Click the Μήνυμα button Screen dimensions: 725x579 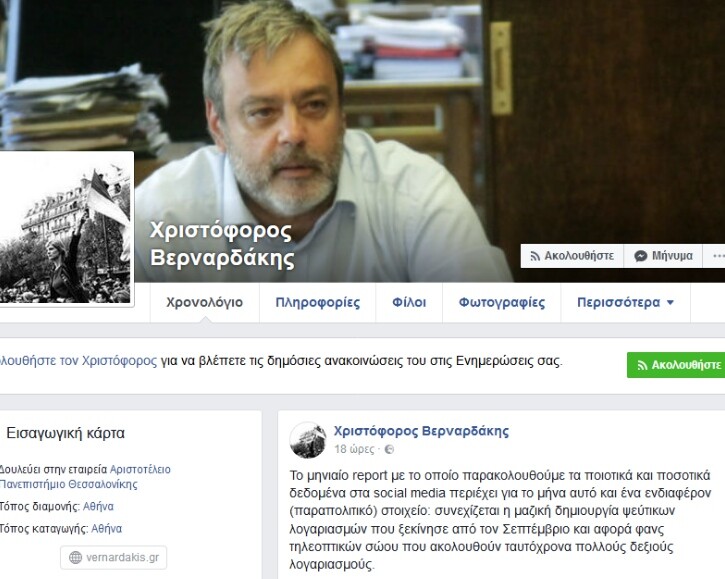(x=663, y=256)
